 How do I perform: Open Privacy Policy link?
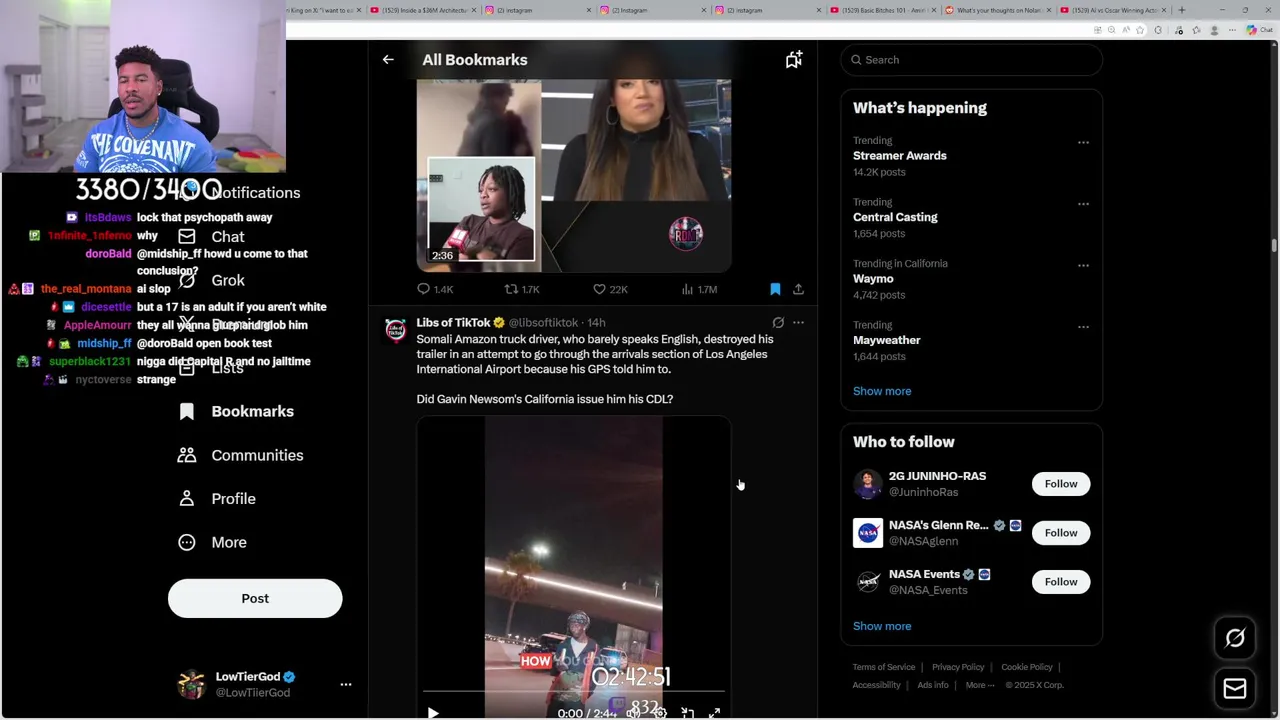pos(958,667)
